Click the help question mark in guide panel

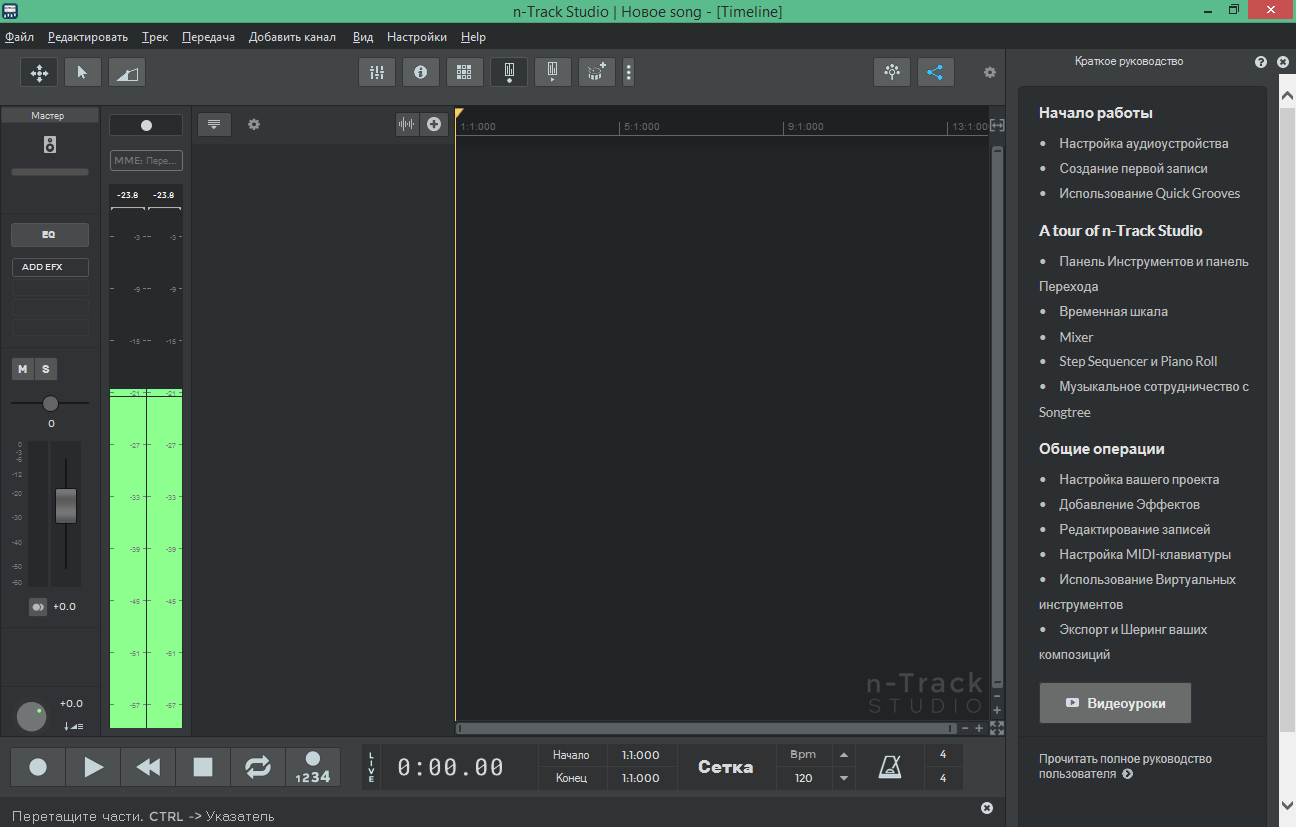click(x=1261, y=62)
